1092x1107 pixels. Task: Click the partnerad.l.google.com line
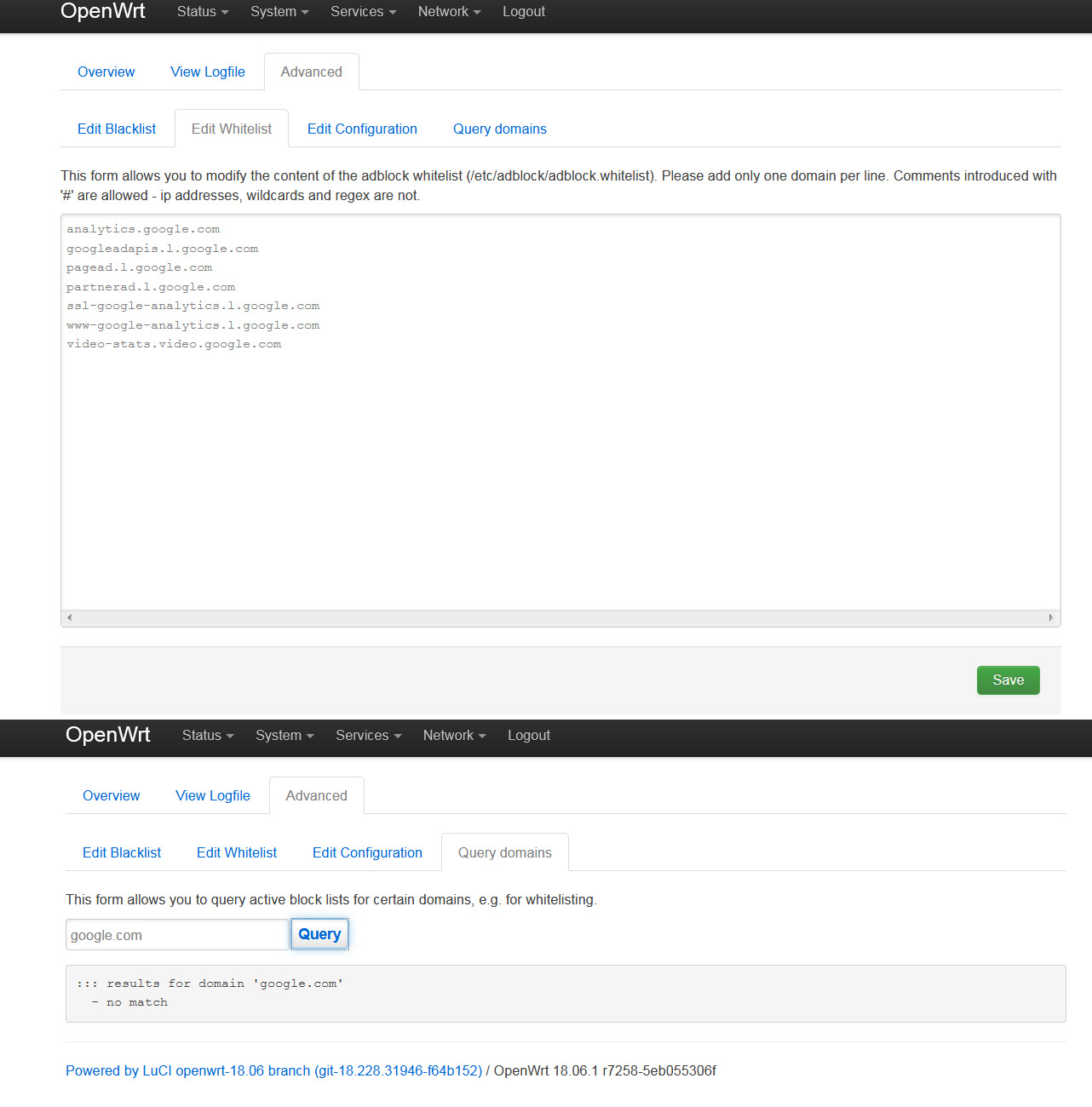coord(151,287)
